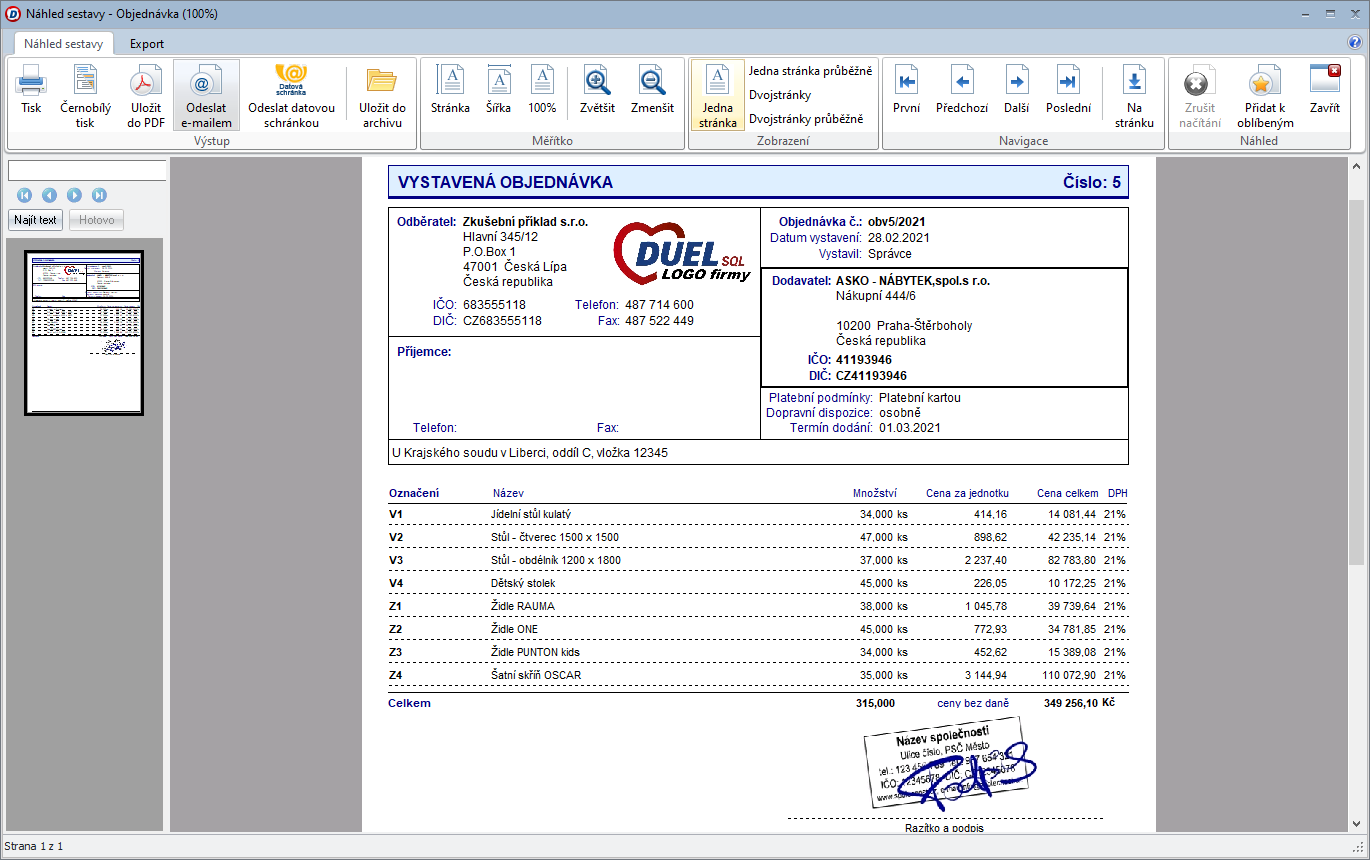This screenshot has width=1370, height=860.
Task: Go to Poslední page
Action: tap(1068, 90)
